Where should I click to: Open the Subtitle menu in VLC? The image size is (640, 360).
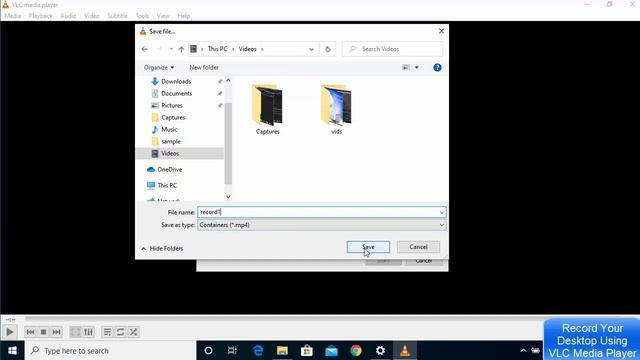(x=118, y=16)
